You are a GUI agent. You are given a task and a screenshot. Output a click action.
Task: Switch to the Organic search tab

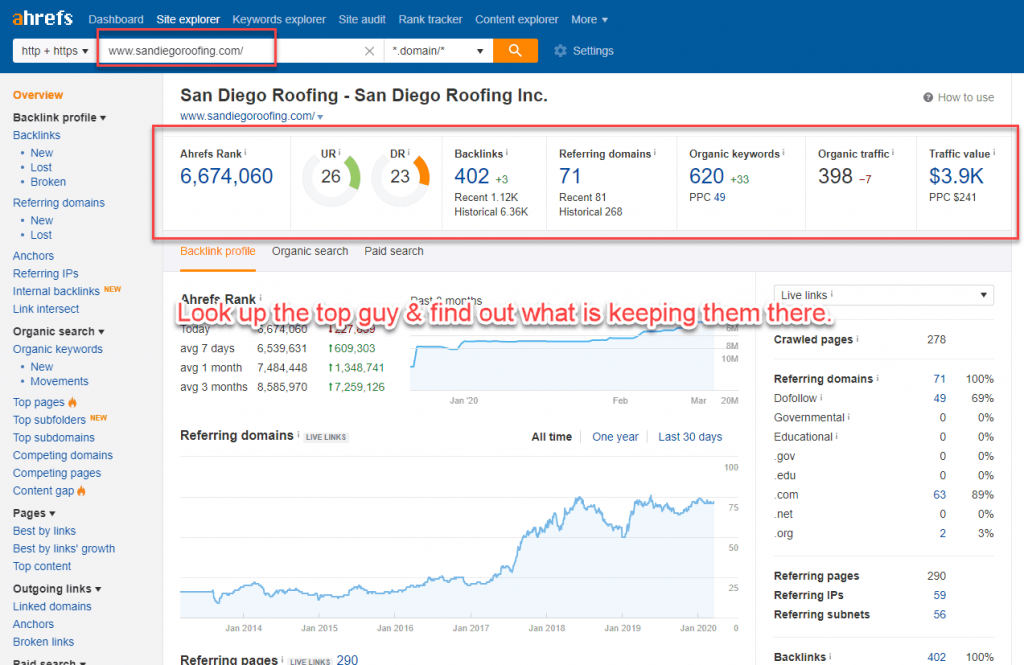310,251
